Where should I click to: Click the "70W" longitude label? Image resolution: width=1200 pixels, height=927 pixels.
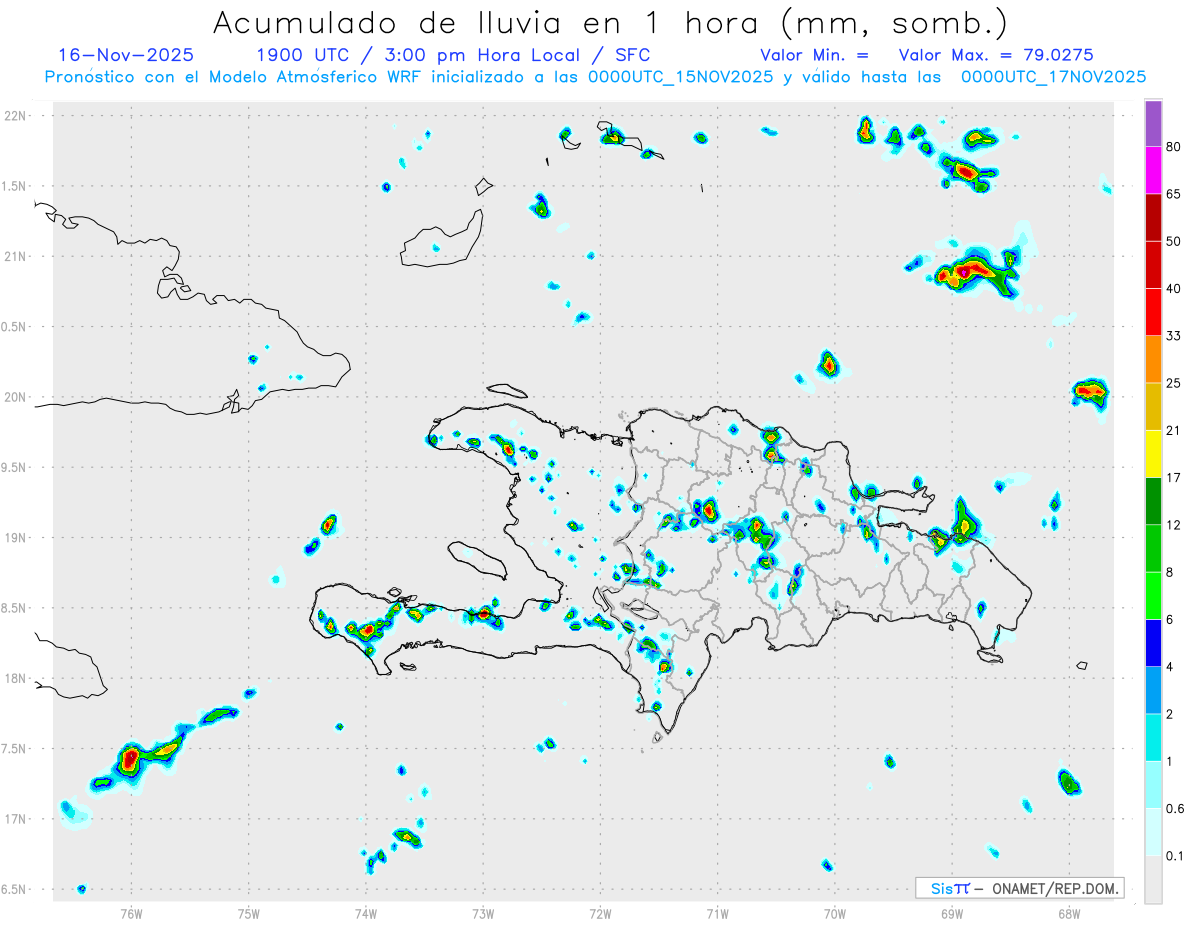[x=835, y=912]
